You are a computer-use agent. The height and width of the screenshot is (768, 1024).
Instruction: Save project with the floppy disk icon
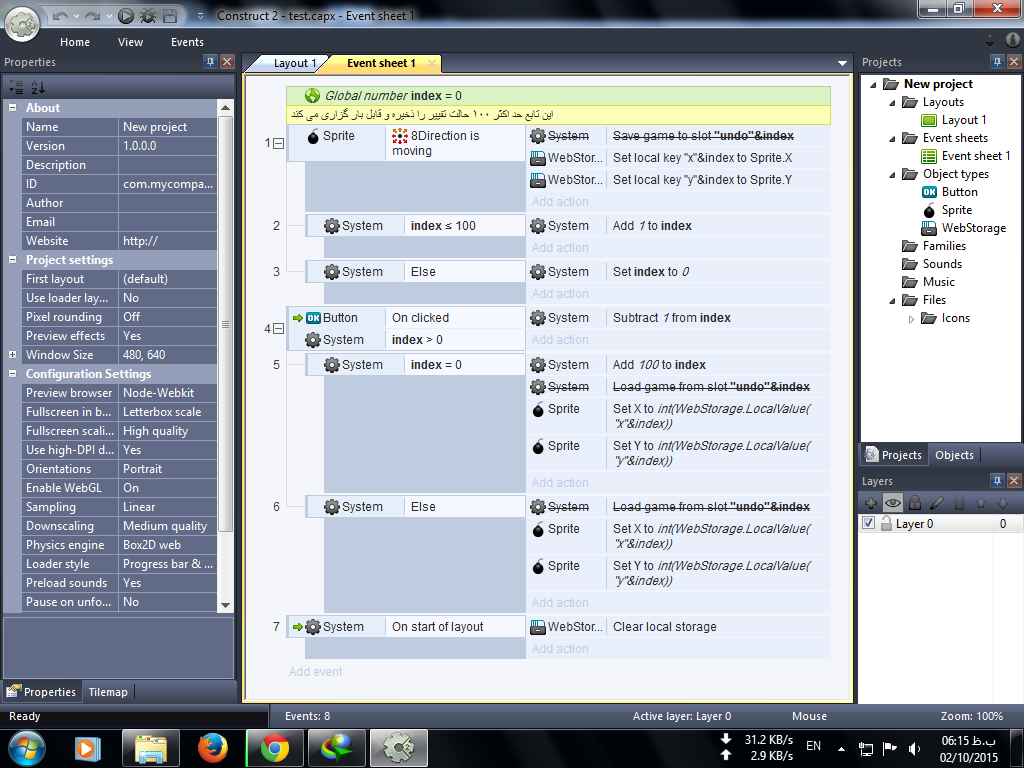click(x=170, y=16)
